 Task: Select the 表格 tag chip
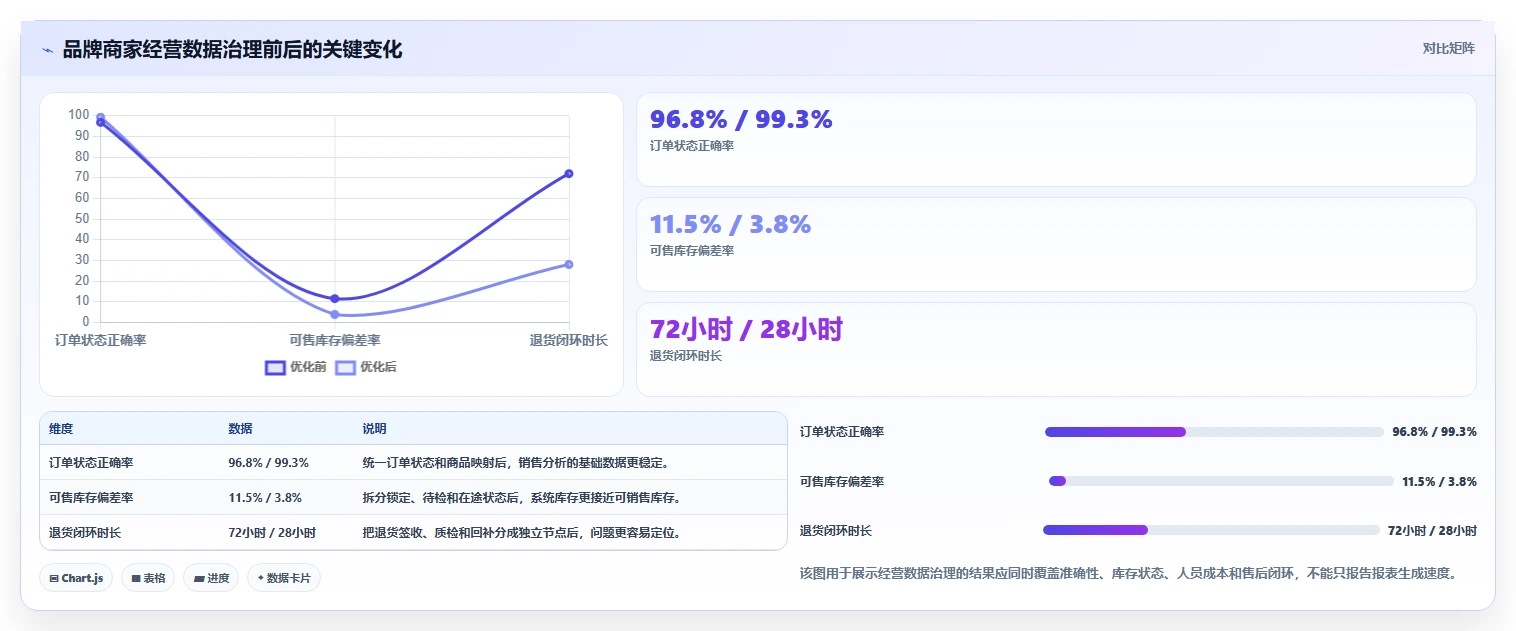[x=148, y=578]
